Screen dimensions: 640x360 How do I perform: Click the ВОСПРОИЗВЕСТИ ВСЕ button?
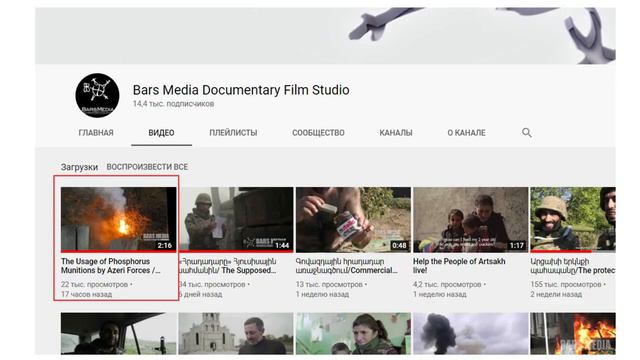[x=147, y=167]
